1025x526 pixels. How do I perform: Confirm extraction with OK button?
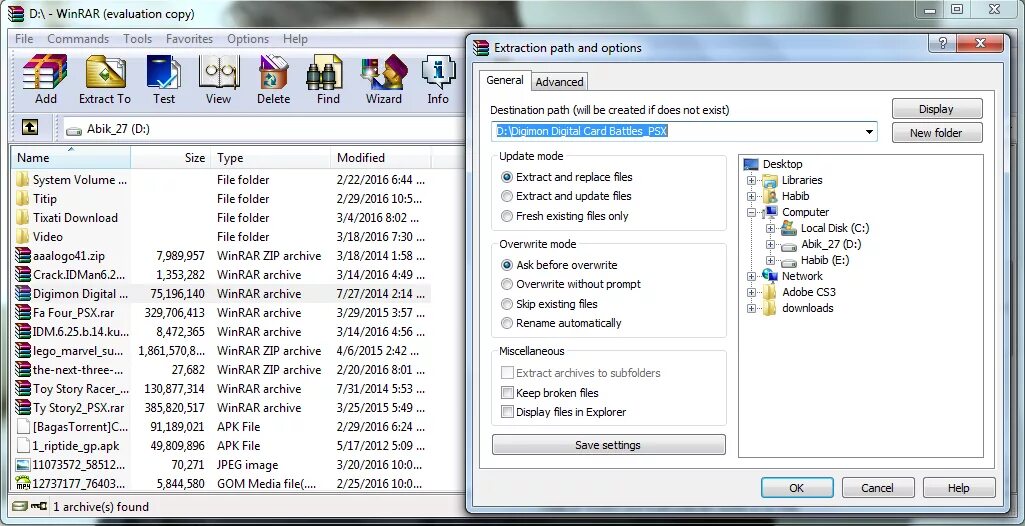point(796,488)
